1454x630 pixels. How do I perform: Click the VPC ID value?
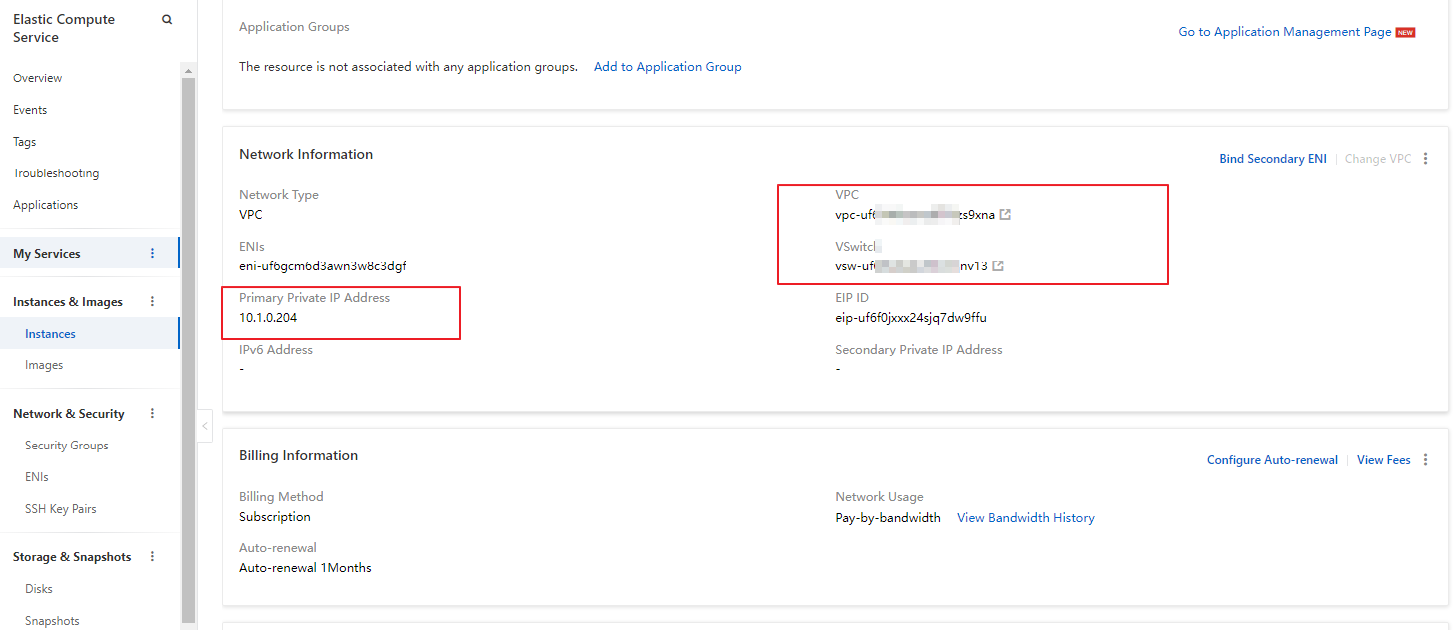(915, 215)
